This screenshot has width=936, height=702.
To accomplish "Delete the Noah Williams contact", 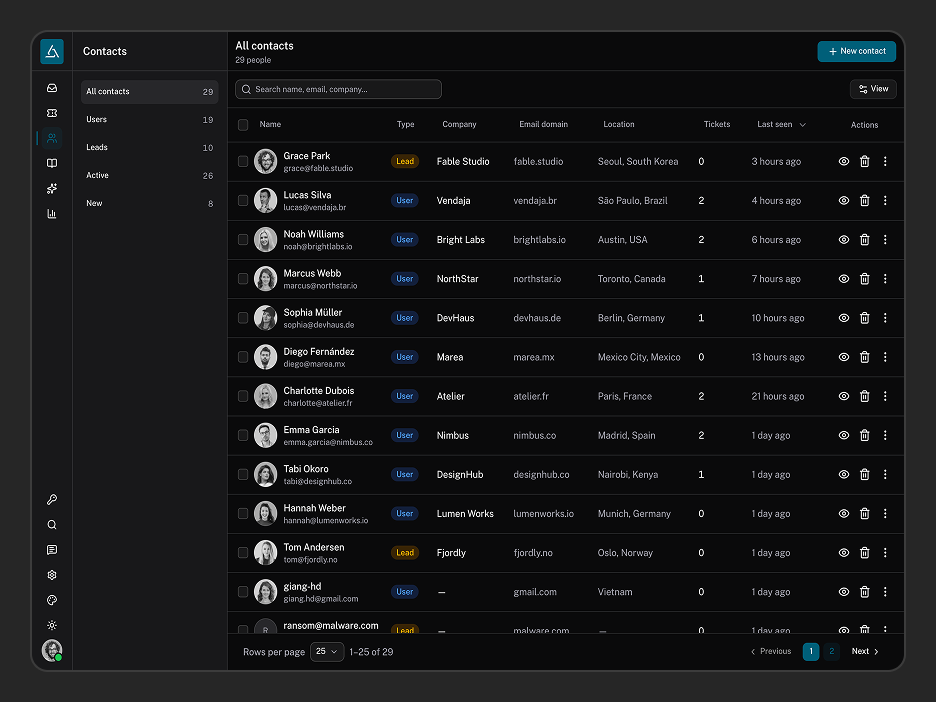I will tap(864, 239).
